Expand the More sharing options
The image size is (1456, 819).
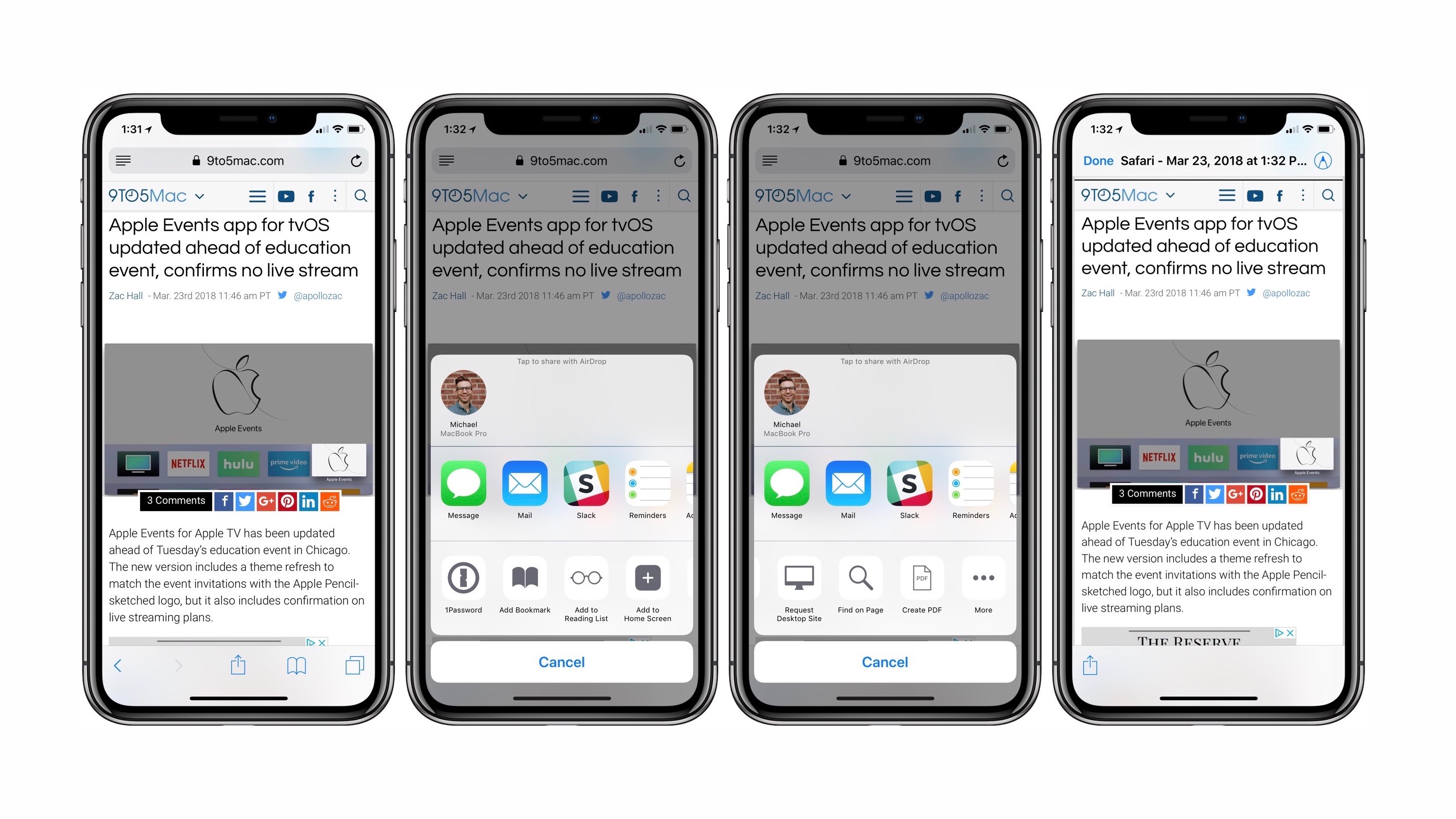coord(982,579)
